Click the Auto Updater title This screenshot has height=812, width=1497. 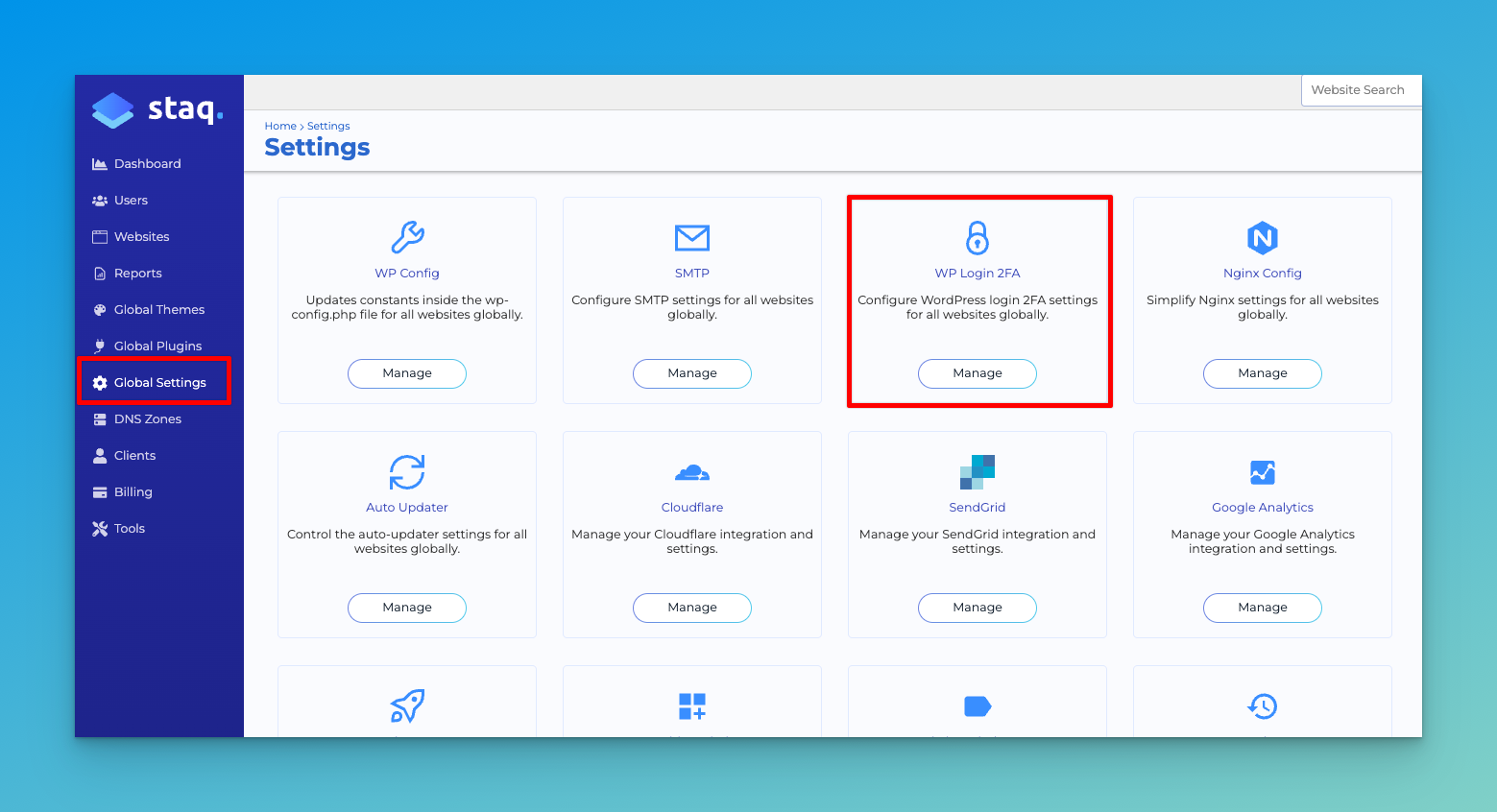tap(407, 508)
